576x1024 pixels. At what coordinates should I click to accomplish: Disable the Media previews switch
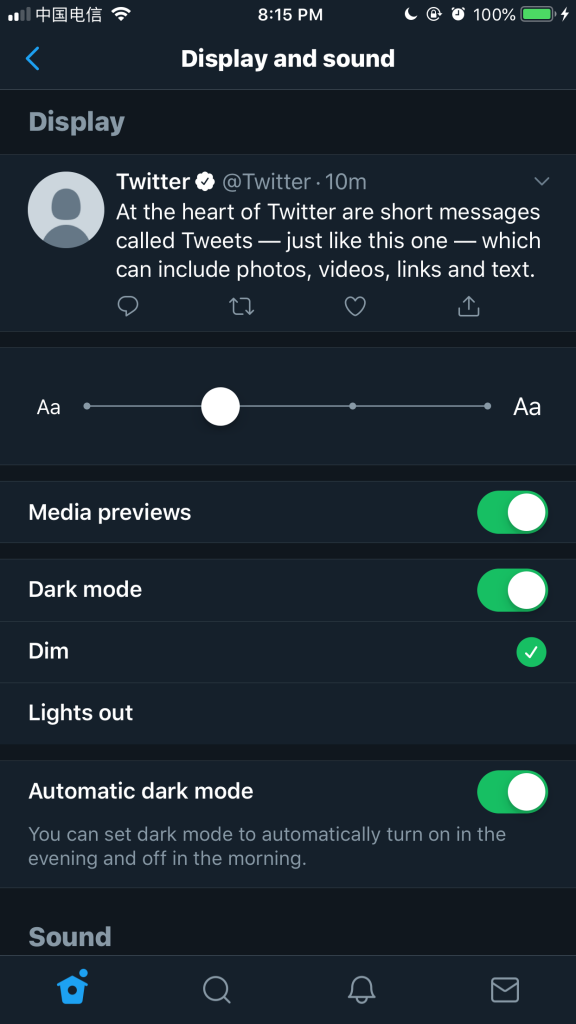513,512
